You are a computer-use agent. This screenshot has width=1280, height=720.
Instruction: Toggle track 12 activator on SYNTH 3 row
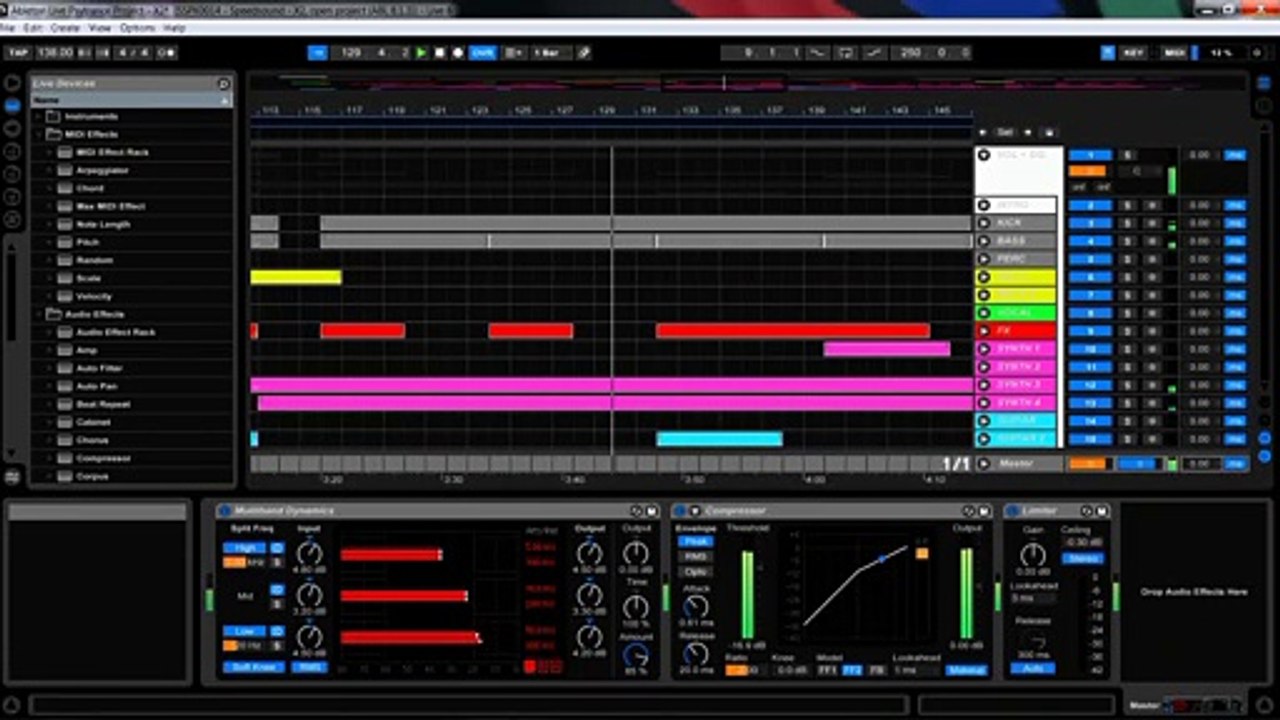point(1089,385)
